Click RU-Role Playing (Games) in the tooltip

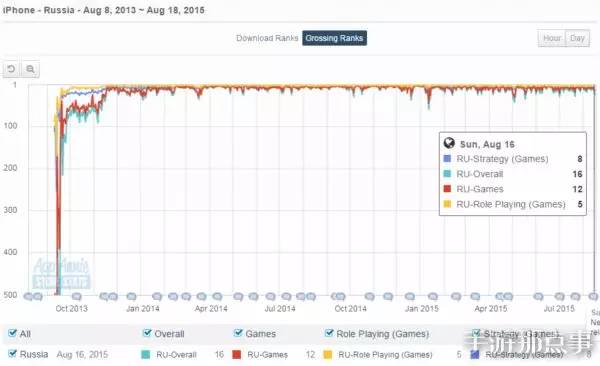coord(510,204)
